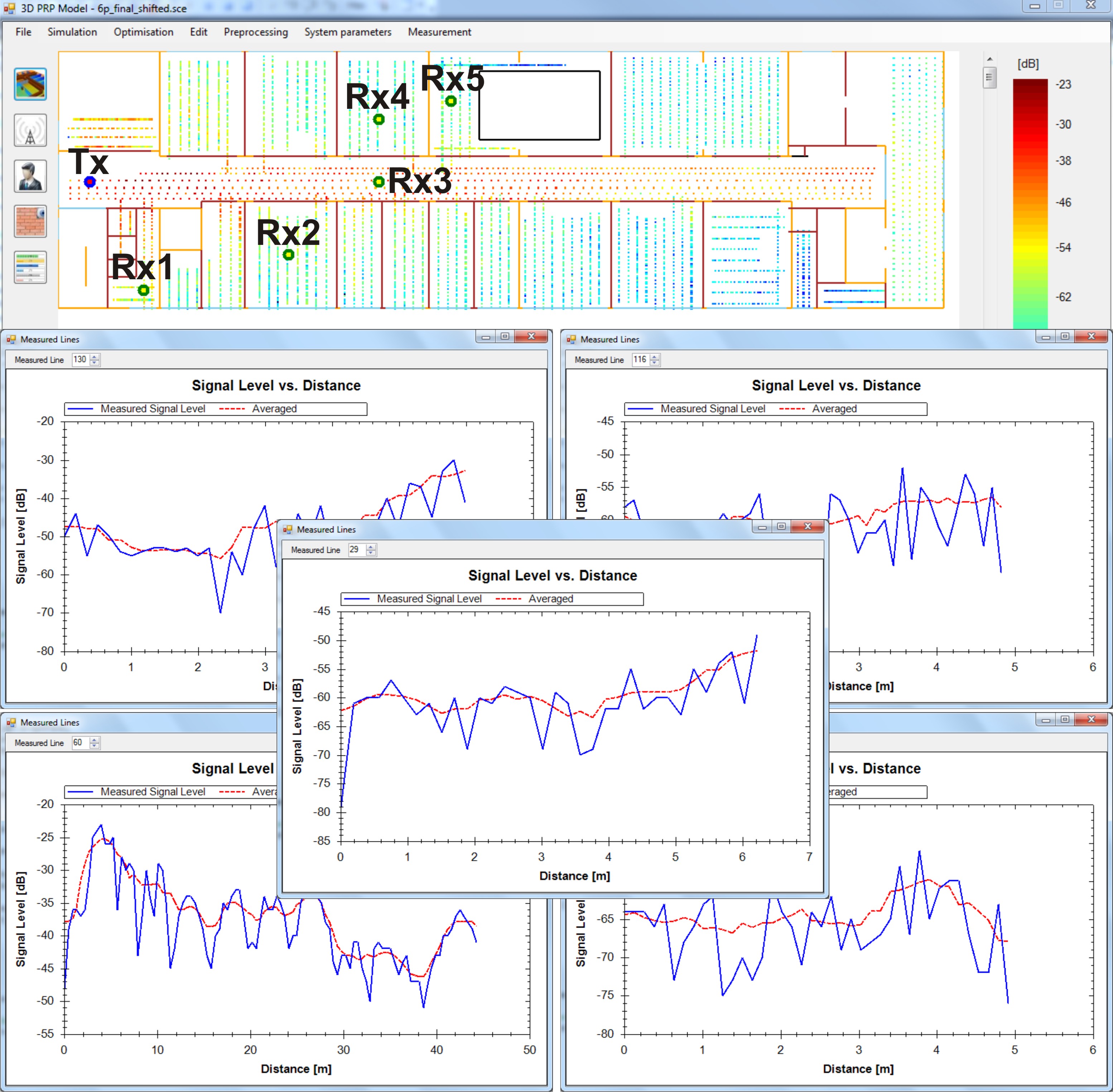Click the Rx5 receiver point
This screenshot has height=1092, width=1113.
tap(451, 102)
